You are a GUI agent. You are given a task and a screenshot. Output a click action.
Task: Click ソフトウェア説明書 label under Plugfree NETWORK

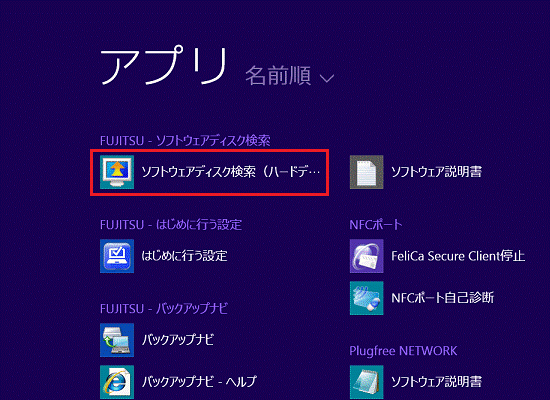click(x=437, y=381)
